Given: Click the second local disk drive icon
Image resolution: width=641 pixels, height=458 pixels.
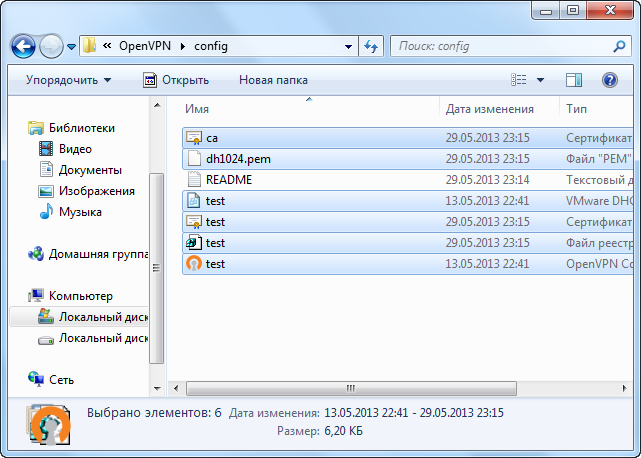Looking at the screenshot, I should tap(46, 340).
